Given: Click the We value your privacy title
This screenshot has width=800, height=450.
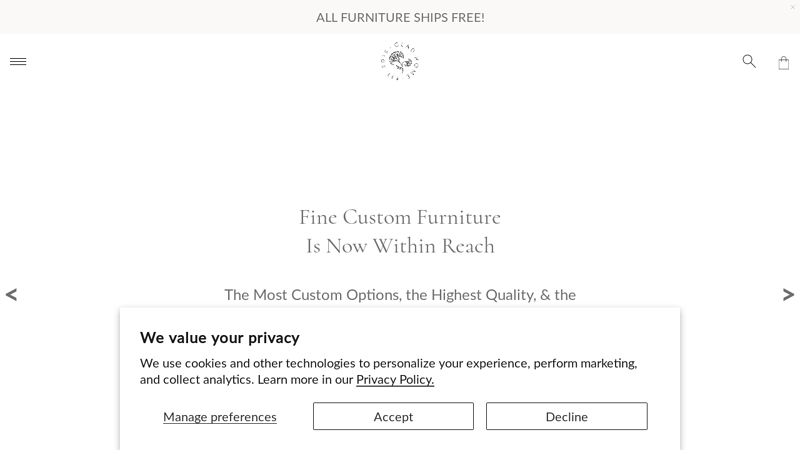Looking at the screenshot, I should coord(220,338).
